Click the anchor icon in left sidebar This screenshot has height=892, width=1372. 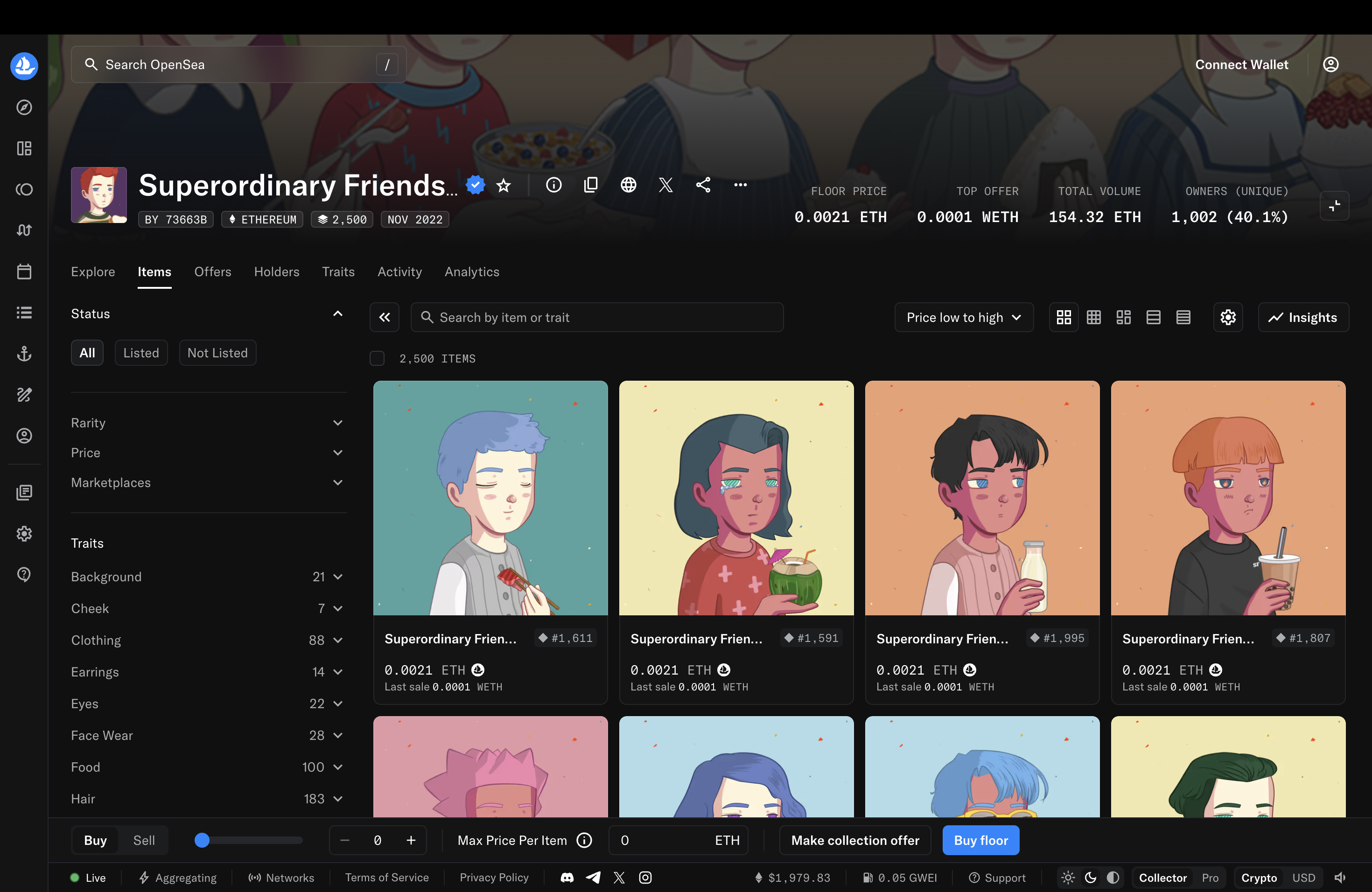[24, 353]
